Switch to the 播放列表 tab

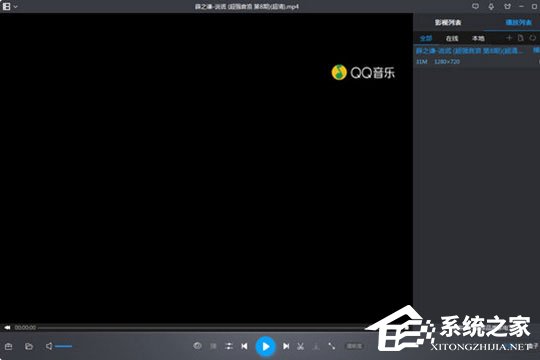[x=518, y=23]
